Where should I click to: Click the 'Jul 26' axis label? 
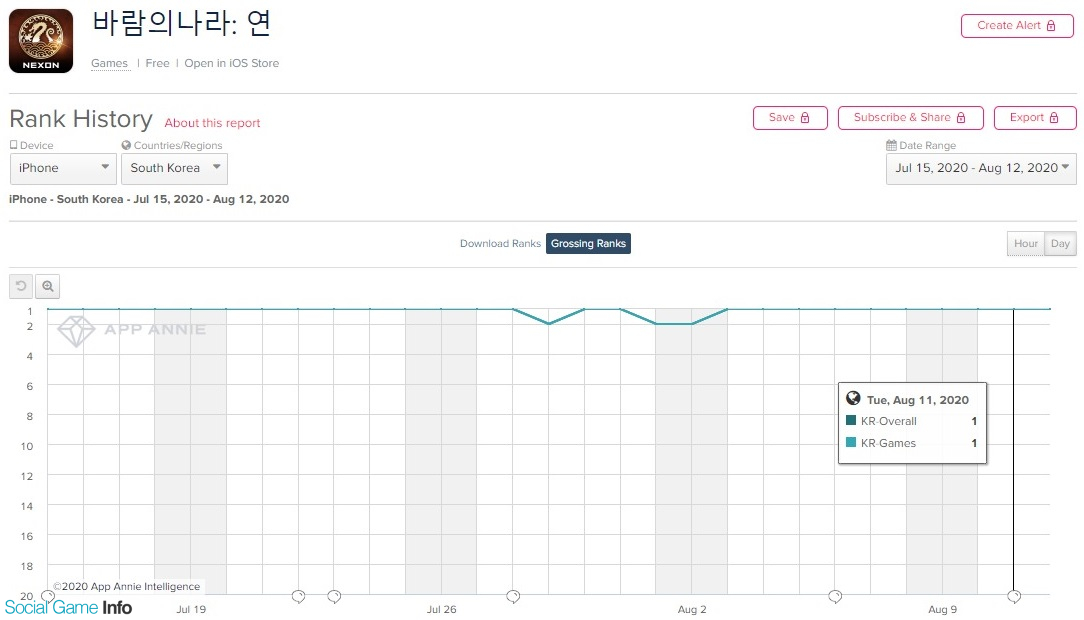441,610
